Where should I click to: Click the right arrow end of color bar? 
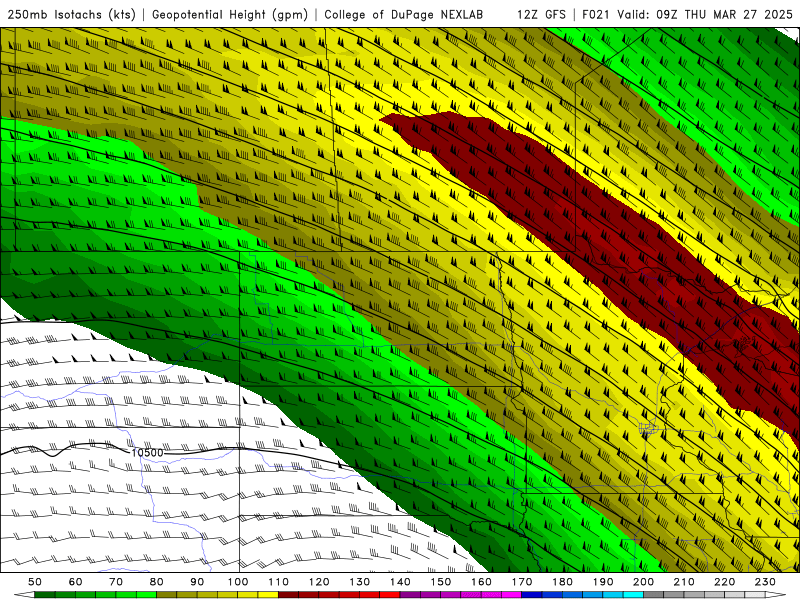tap(776, 595)
